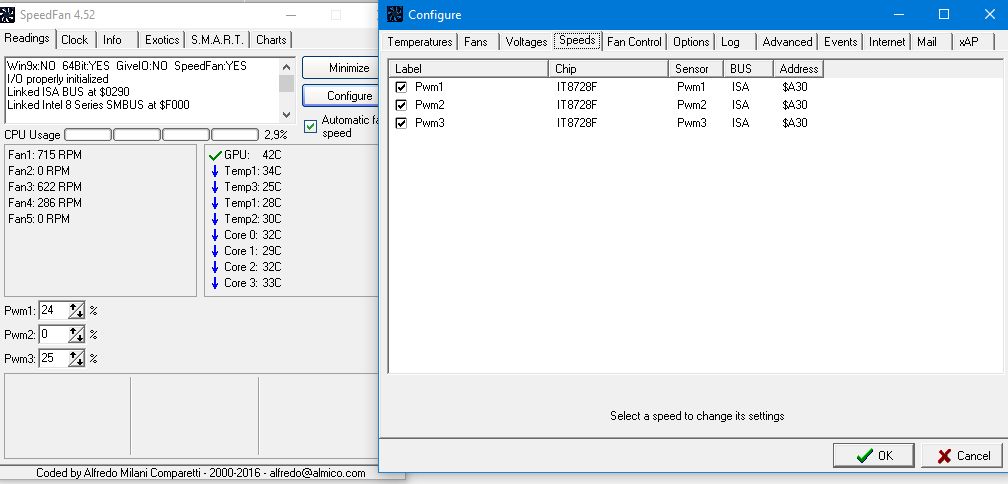Screen dimensions: 1008x484
Task: Open the Temperatures tab in Configure
Action: [420, 42]
